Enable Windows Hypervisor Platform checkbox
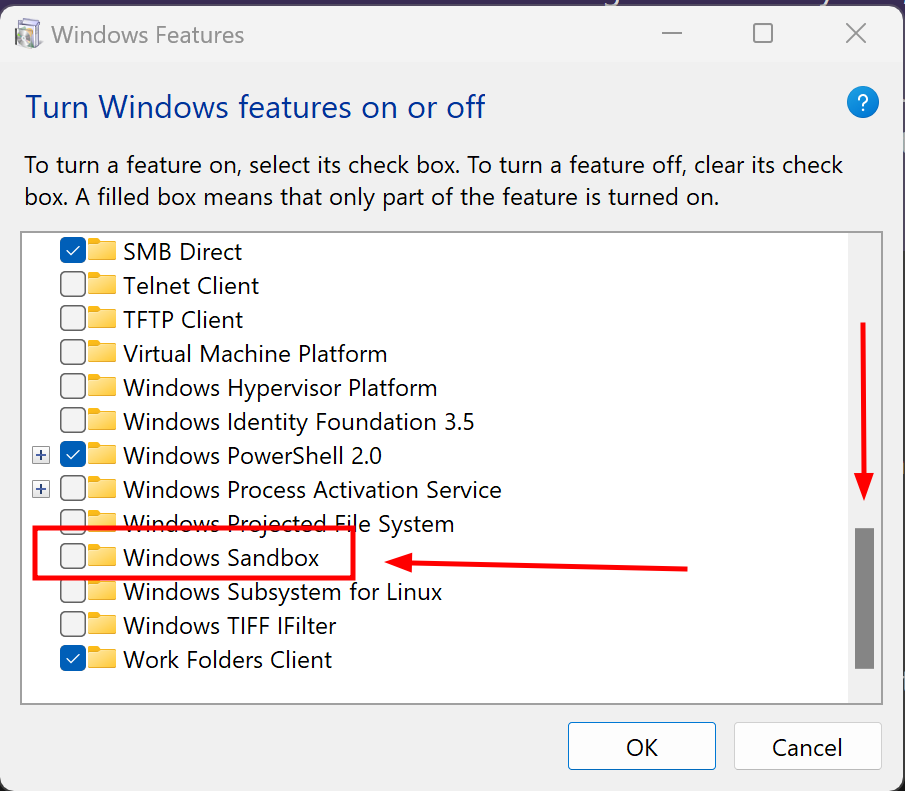905x791 pixels. point(73,387)
